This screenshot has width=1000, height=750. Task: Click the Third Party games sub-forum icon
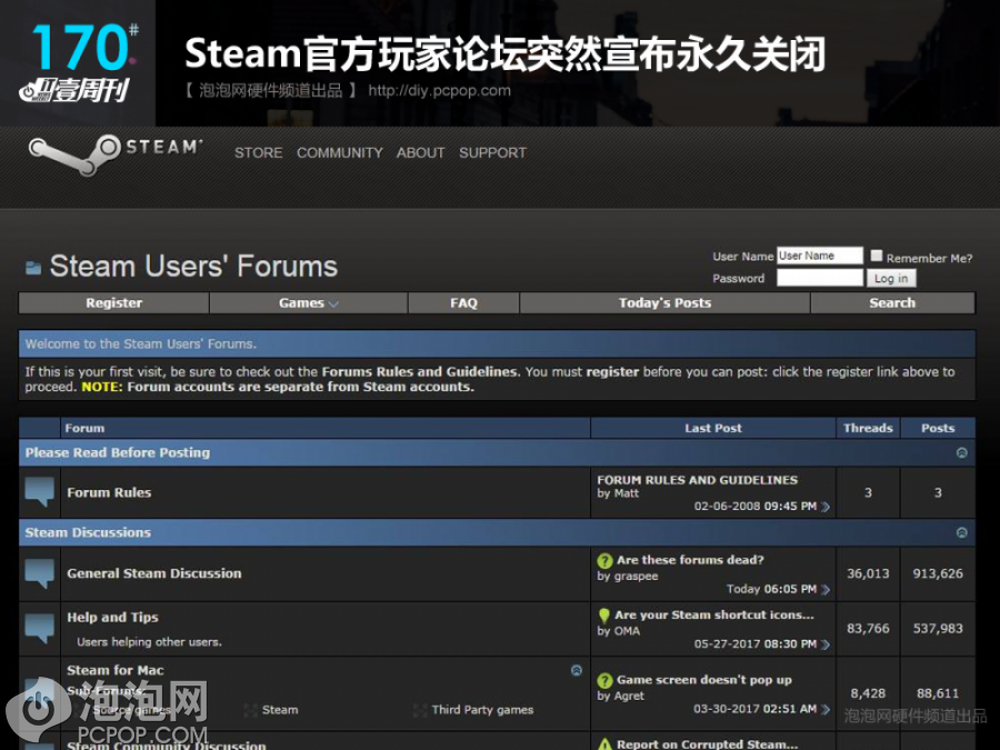pyautogui.click(x=420, y=710)
